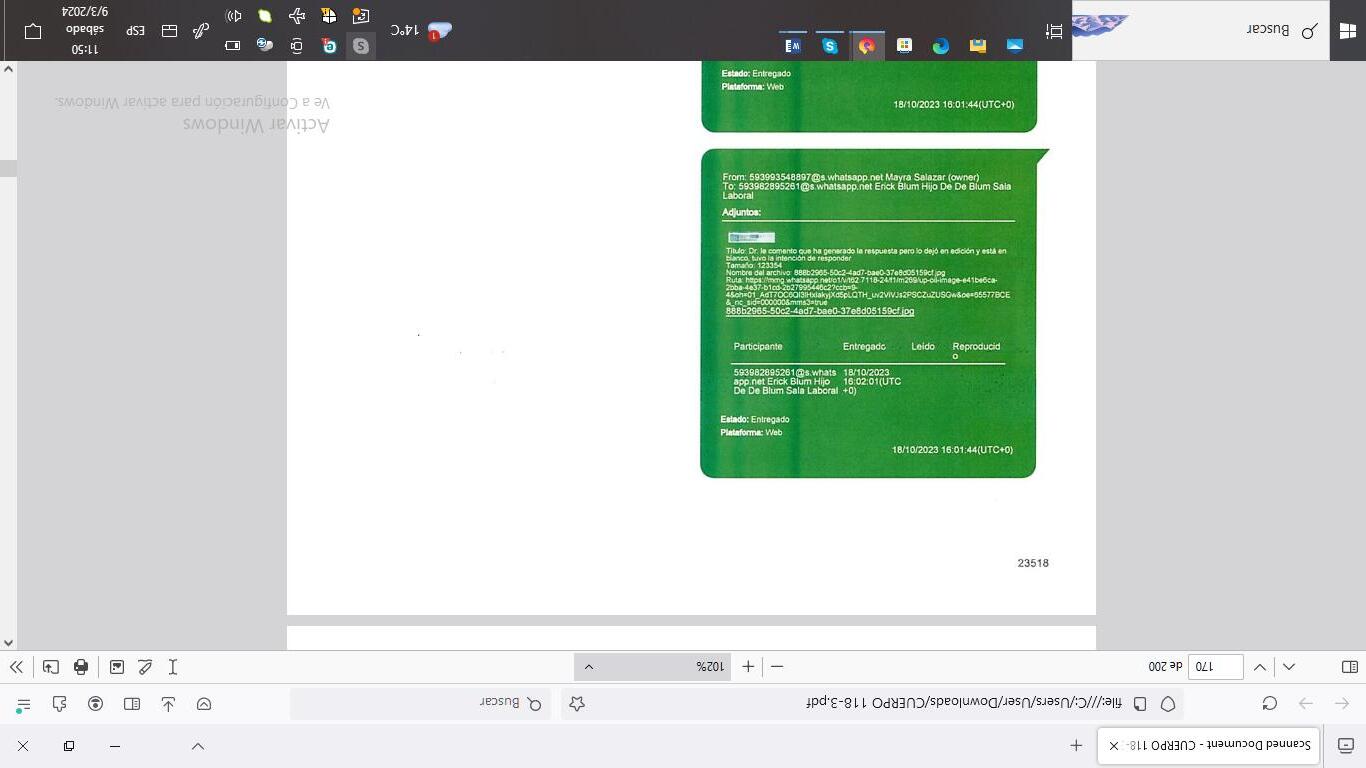Viewport: 1366px width, 768px height.
Task: Open the Firefox application hamburger menu
Action: [x=23, y=704]
